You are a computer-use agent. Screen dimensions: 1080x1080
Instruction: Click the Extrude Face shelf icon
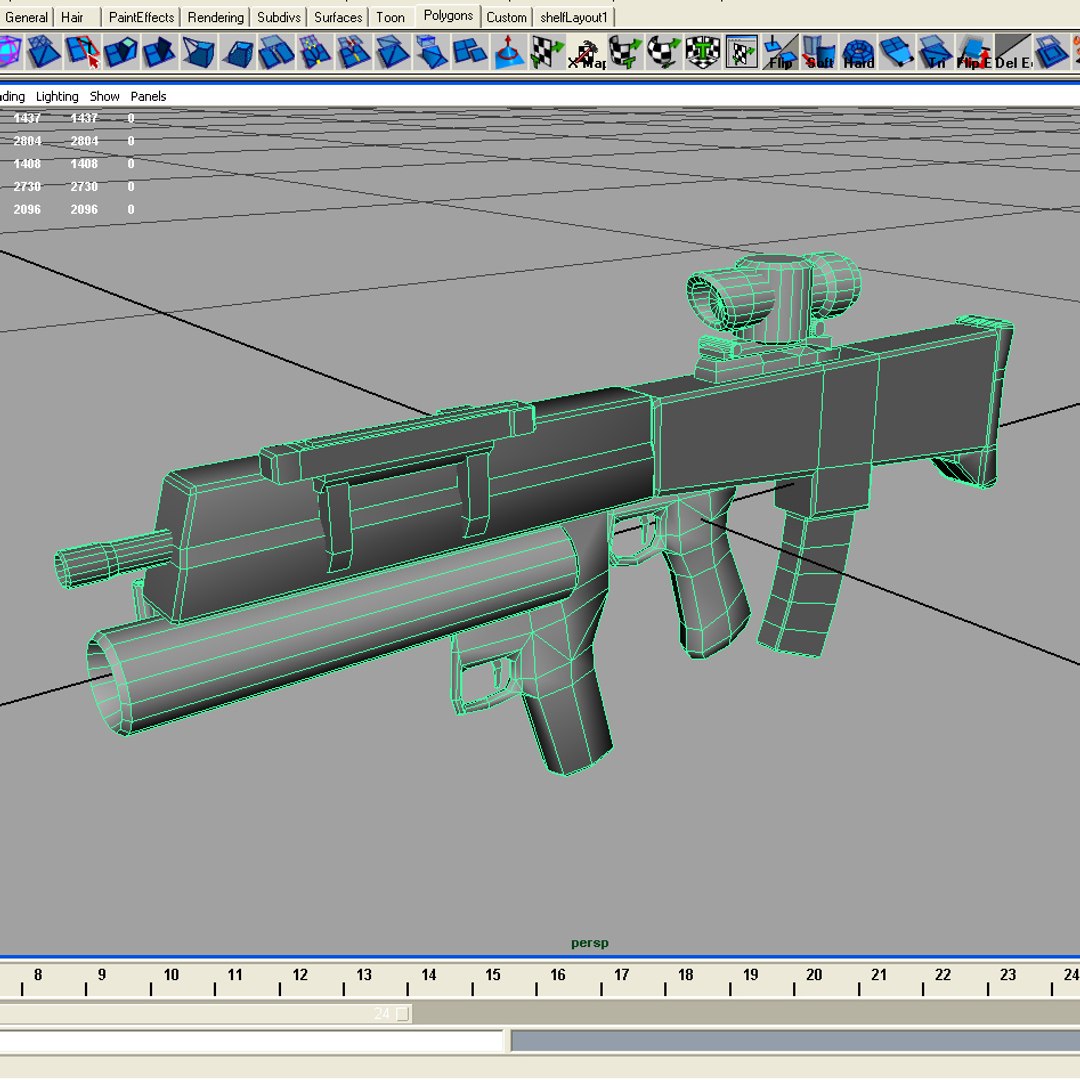point(121,52)
